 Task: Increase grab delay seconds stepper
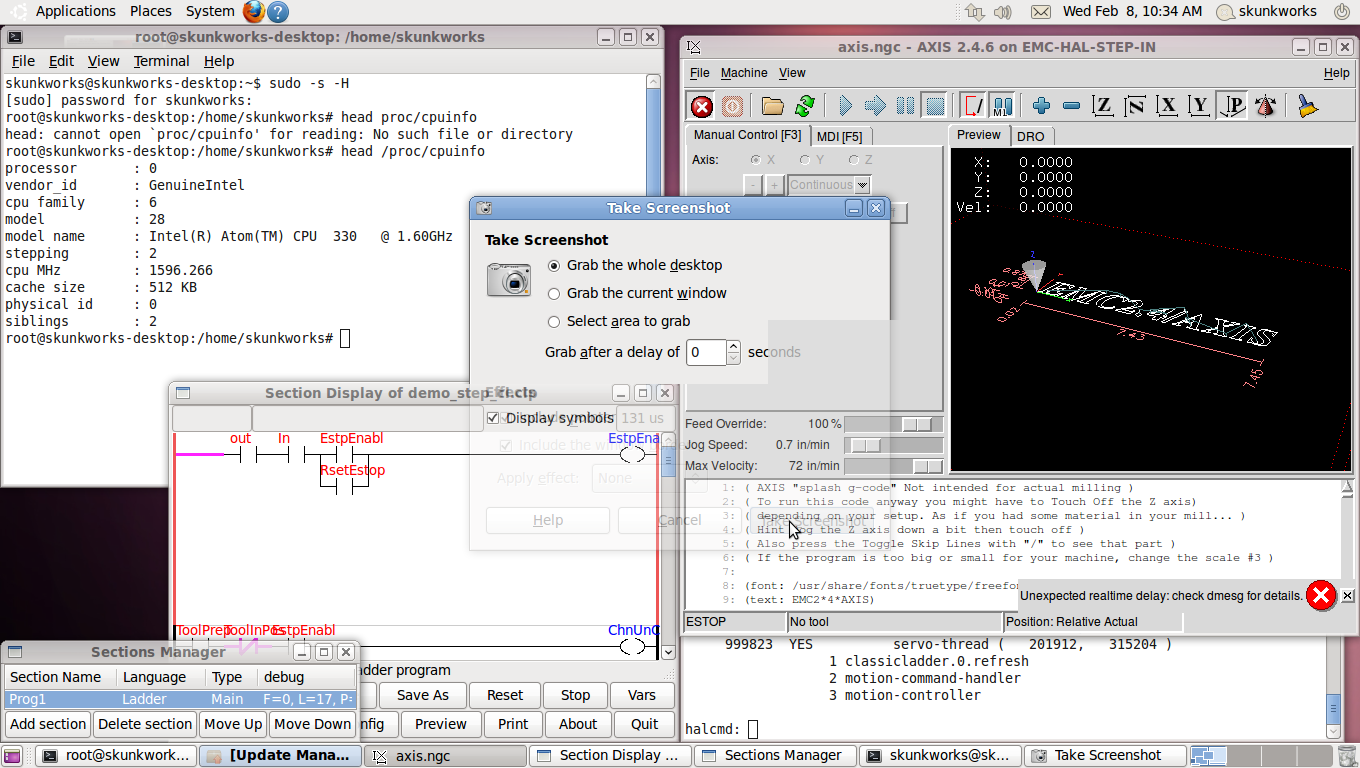click(x=734, y=346)
